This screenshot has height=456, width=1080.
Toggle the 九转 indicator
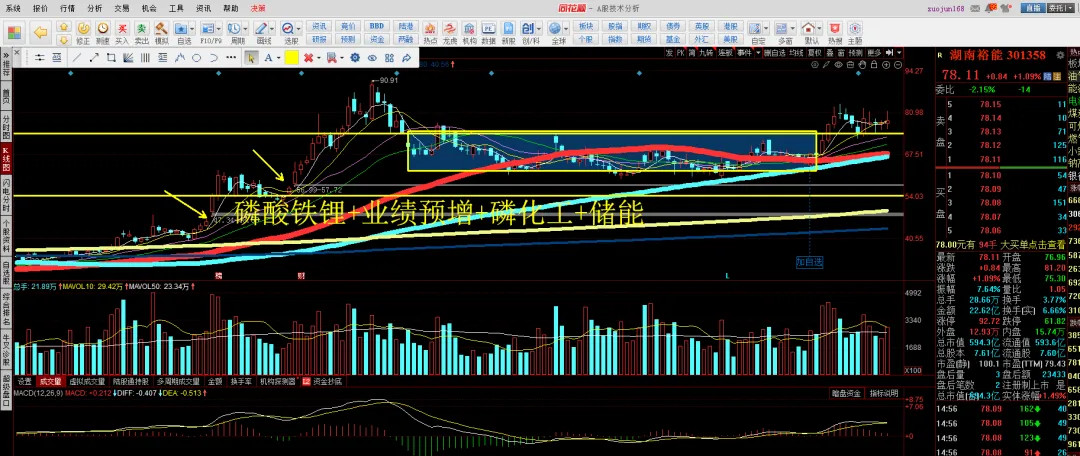click(705, 52)
